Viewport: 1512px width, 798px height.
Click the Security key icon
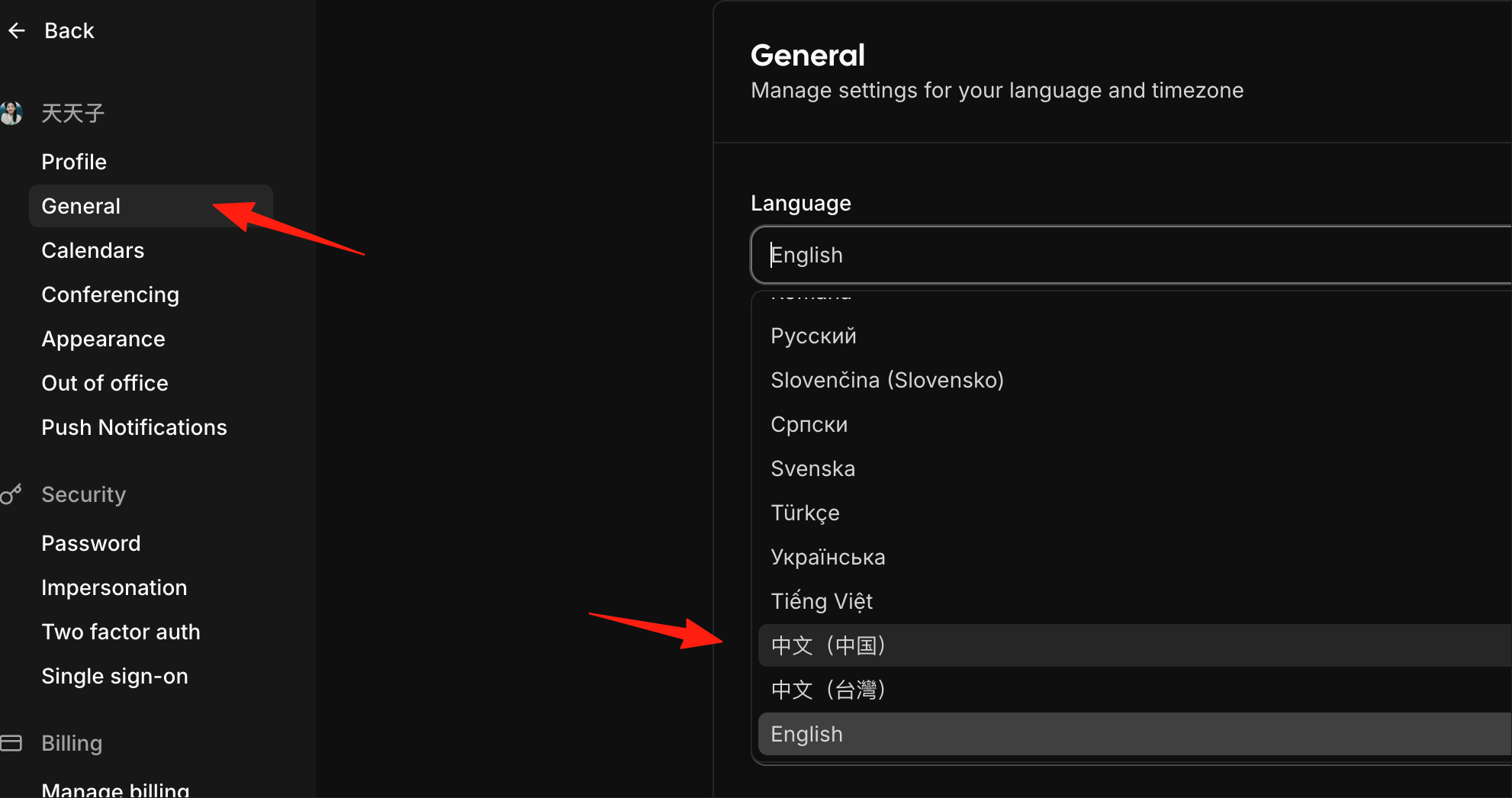click(x=11, y=494)
